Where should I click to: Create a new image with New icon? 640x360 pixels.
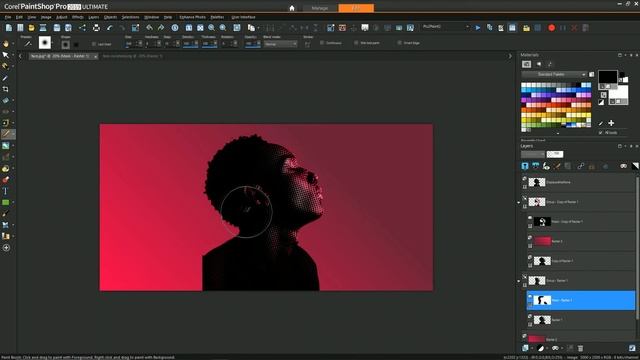click(x=9, y=28)
